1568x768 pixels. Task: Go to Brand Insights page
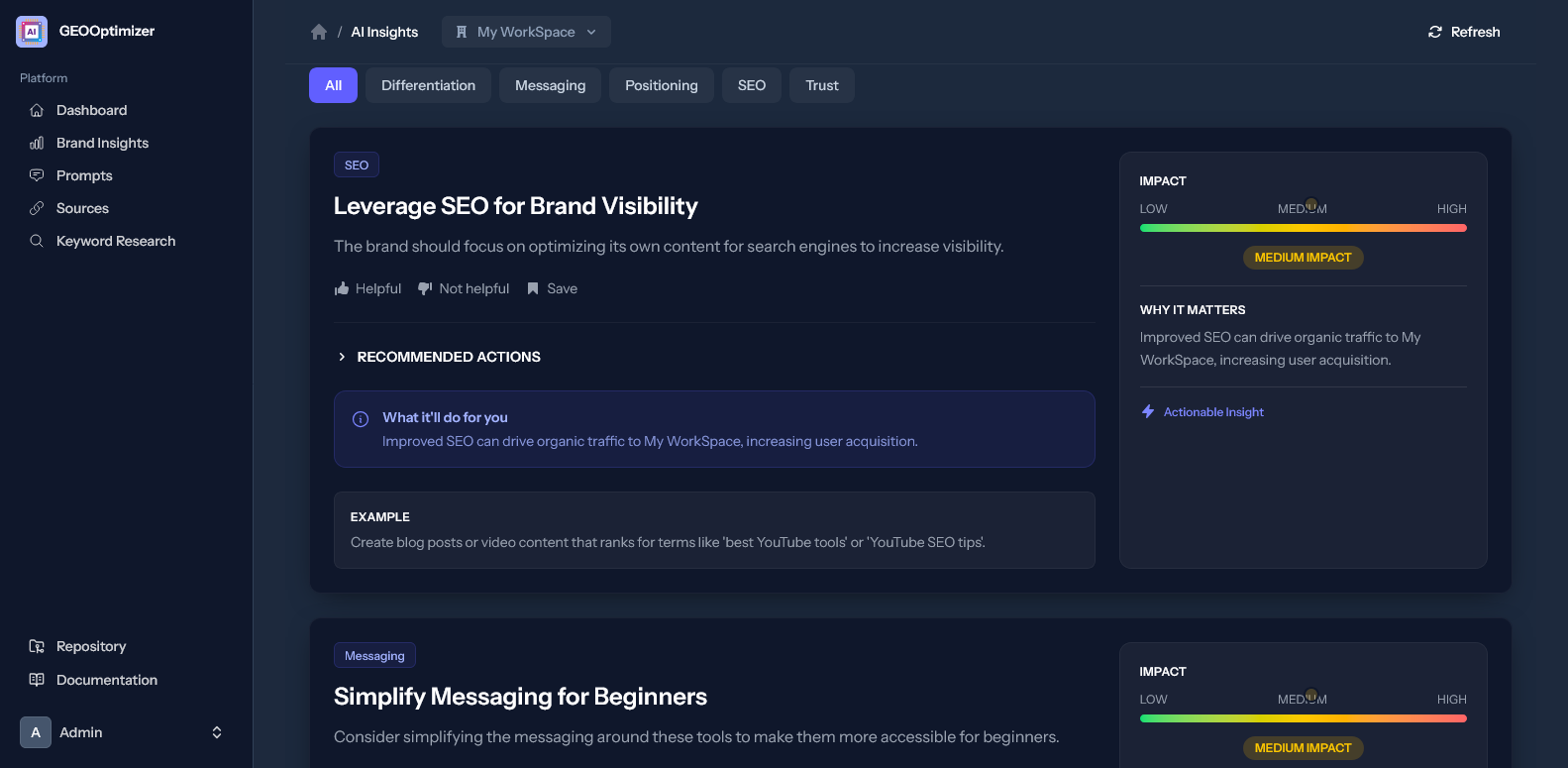click(126, 143)
